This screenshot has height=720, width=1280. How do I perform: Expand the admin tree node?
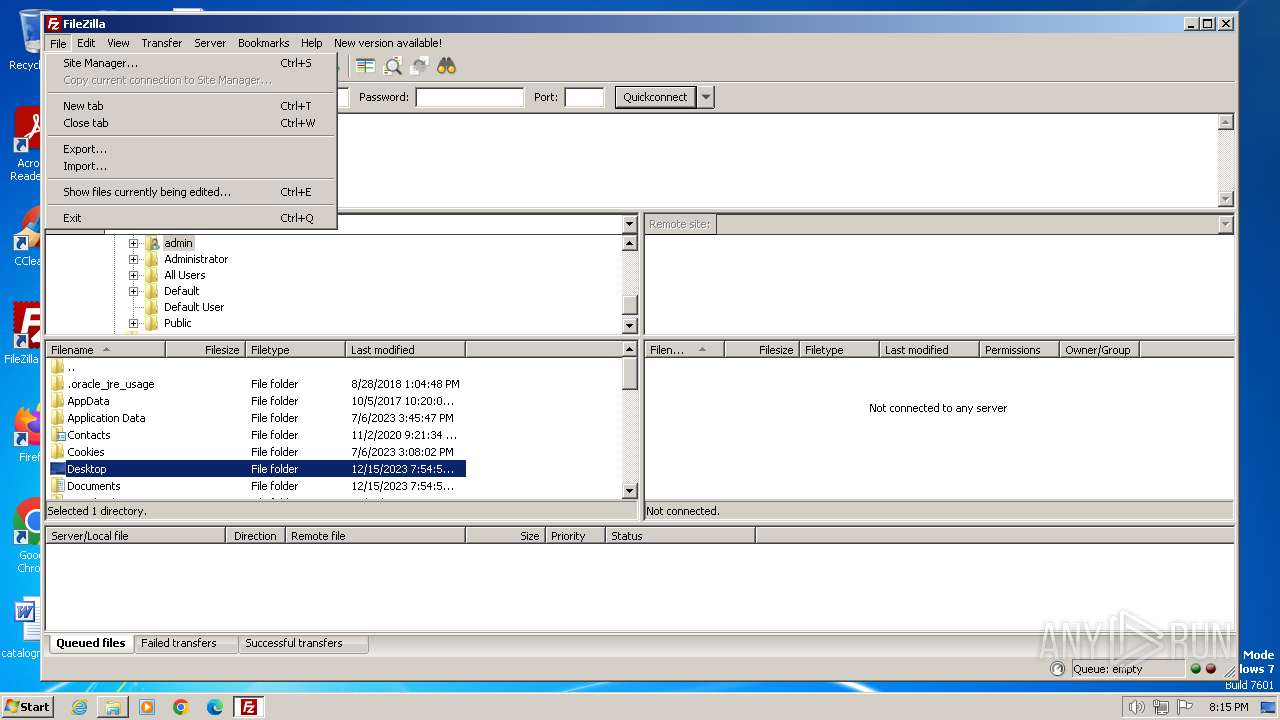(133, 243)
